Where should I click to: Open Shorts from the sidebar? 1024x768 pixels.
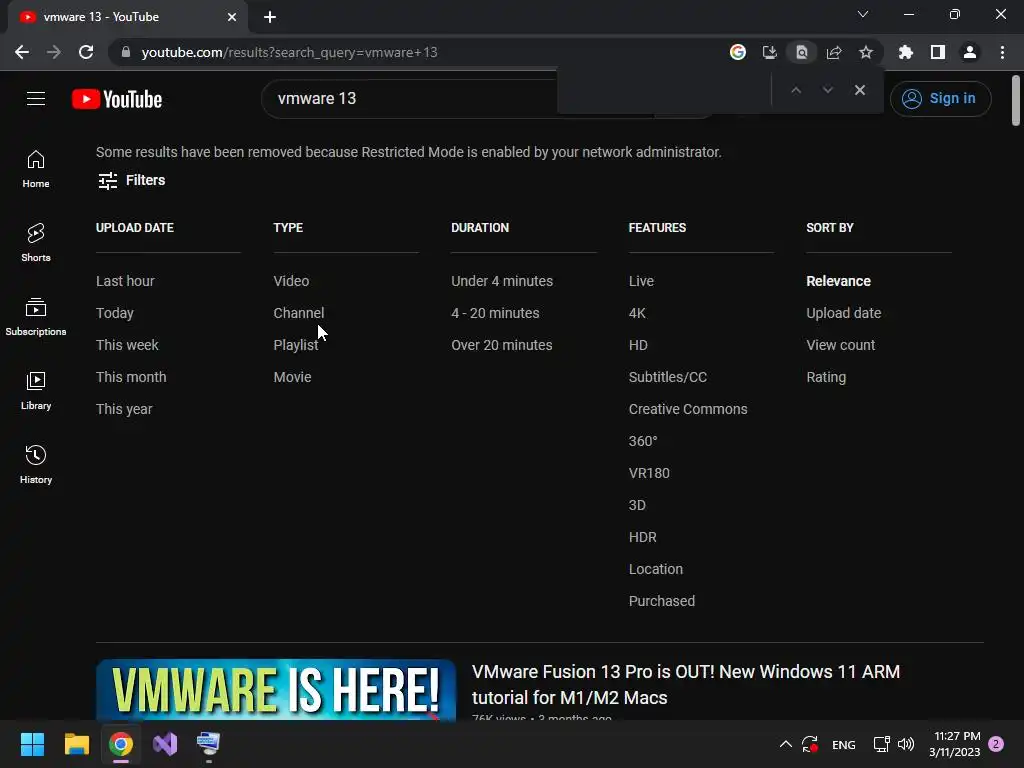click(x=36, y=242)
